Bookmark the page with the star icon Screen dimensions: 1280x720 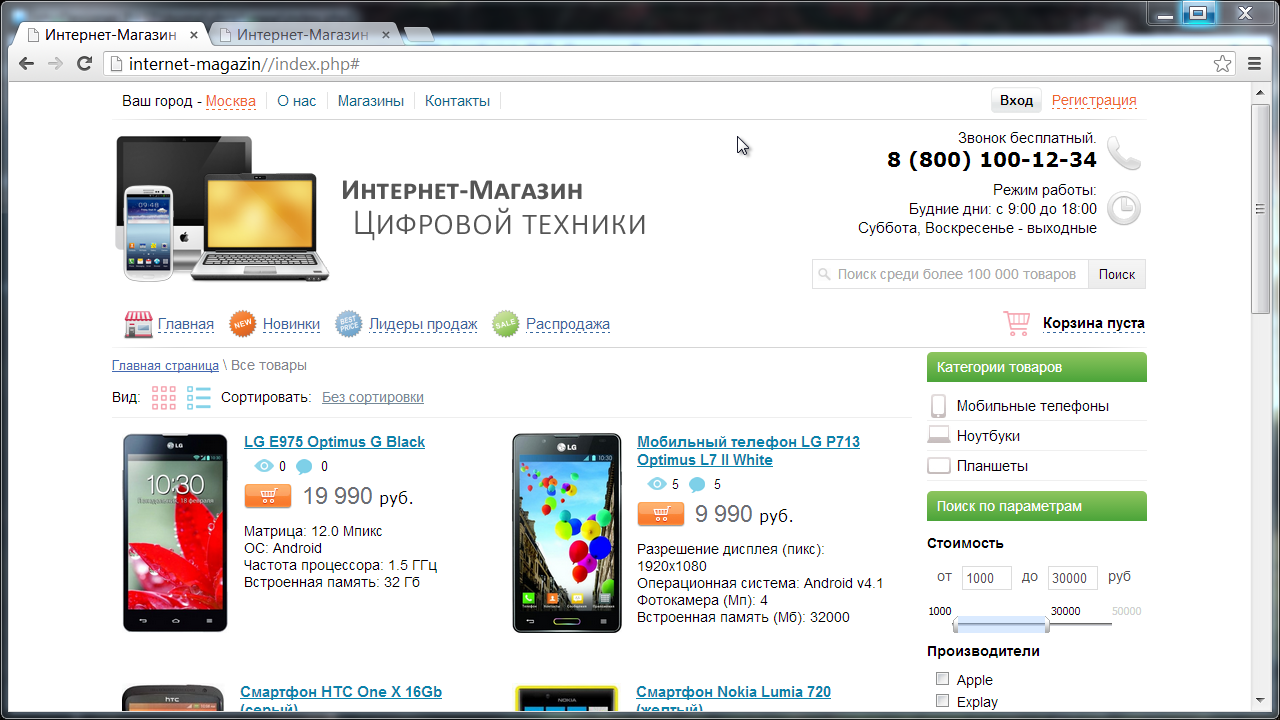pos(1222,64)
